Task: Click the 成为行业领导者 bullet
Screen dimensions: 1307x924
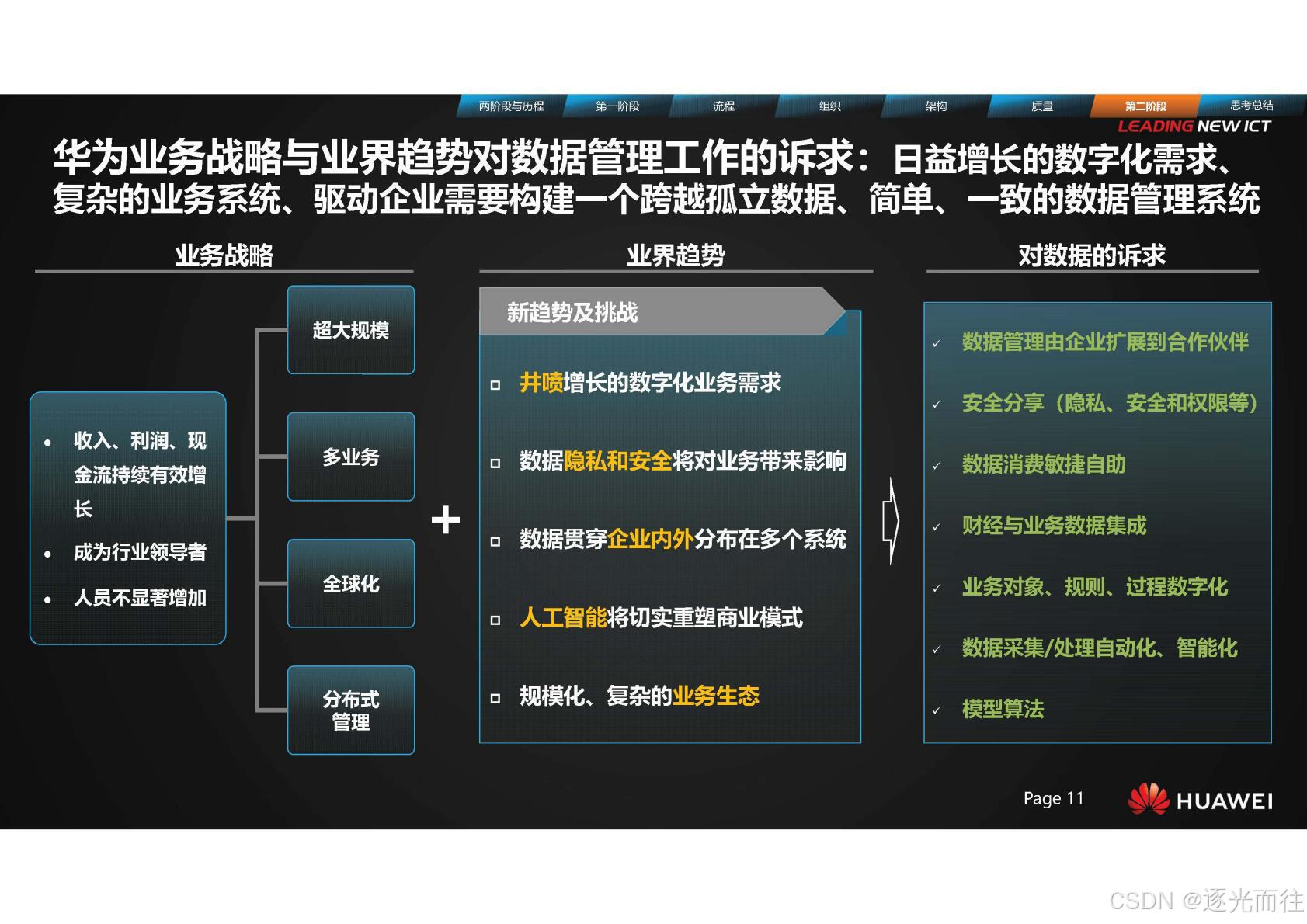Action: pos(140,552)
